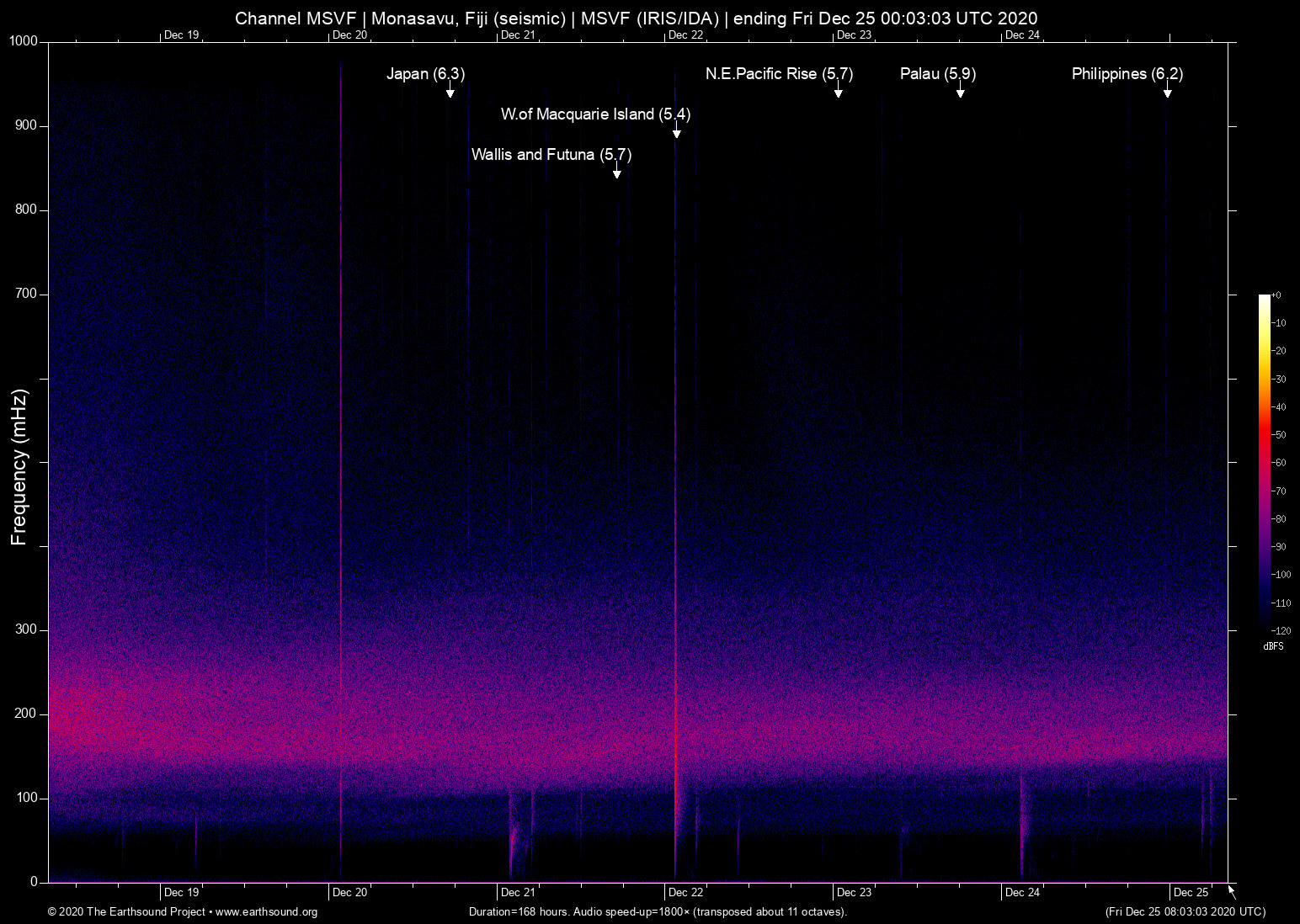Click the Wallis and Futuna (5.7) arrow marker

(617, 171)
